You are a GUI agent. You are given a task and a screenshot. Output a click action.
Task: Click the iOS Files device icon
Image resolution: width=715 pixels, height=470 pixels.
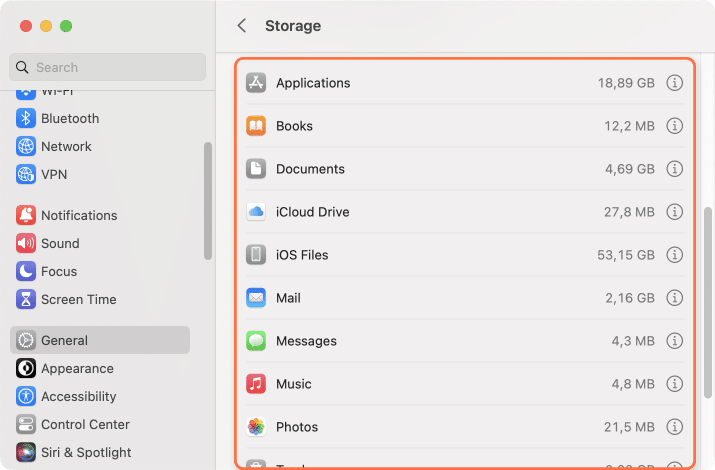(256, 255)
